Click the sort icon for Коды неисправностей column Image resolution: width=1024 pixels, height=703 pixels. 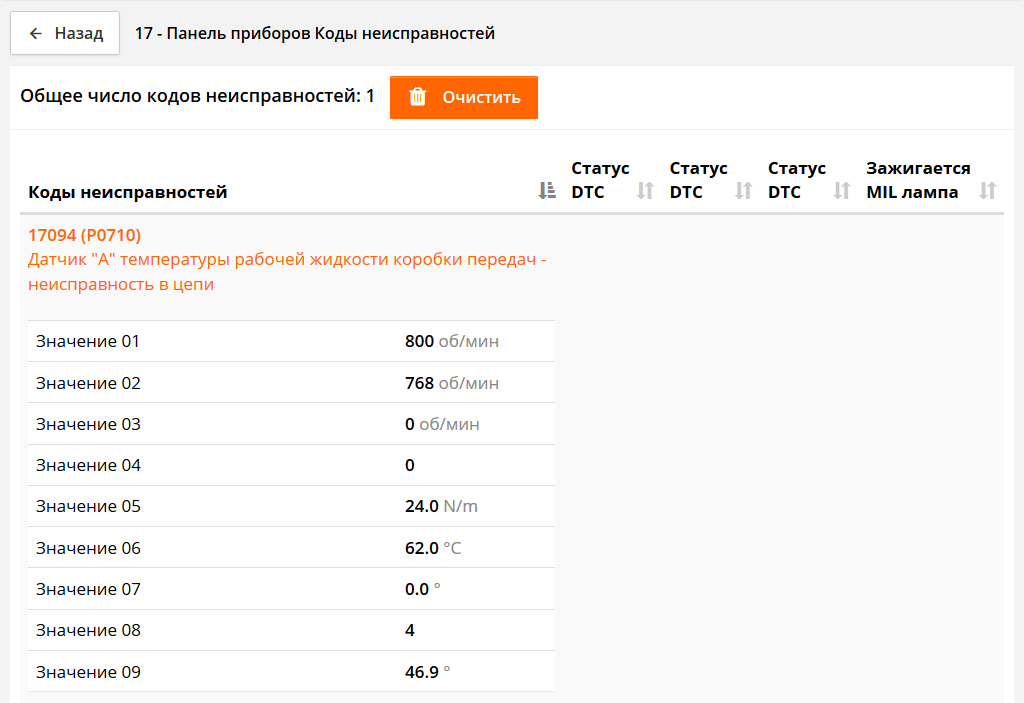pos(546,191)
